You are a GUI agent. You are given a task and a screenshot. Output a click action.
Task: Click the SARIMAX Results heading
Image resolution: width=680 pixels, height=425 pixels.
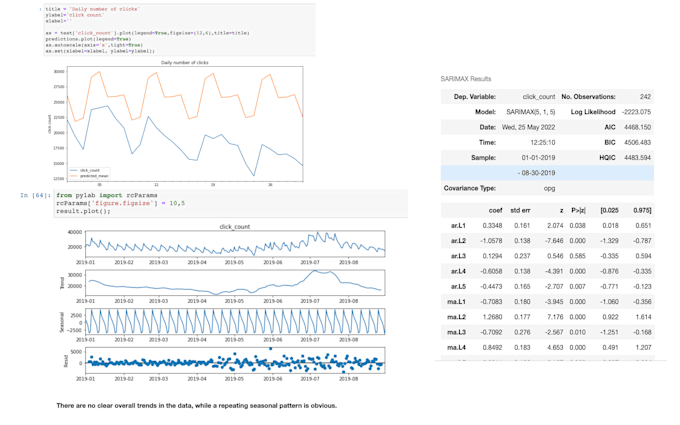coord(466,79)
